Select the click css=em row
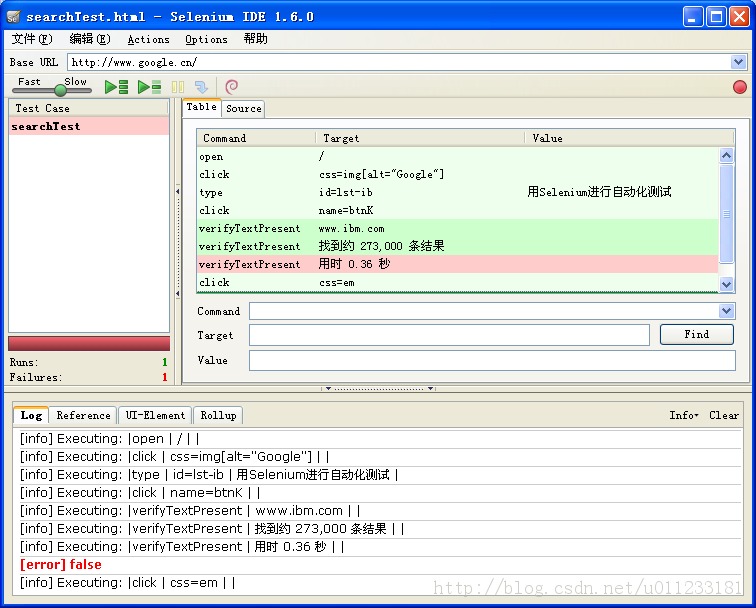The height and width of the screenshot is (608, 756). pyautogui.click(x=458, y=283)
